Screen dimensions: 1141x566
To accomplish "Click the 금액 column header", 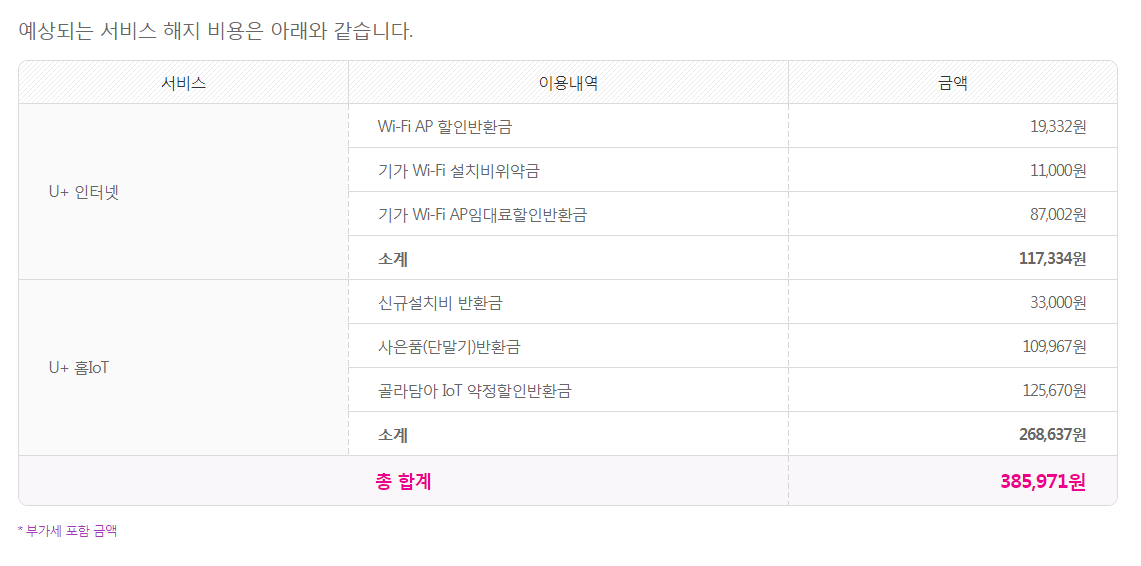I will (x=952, y=83).
